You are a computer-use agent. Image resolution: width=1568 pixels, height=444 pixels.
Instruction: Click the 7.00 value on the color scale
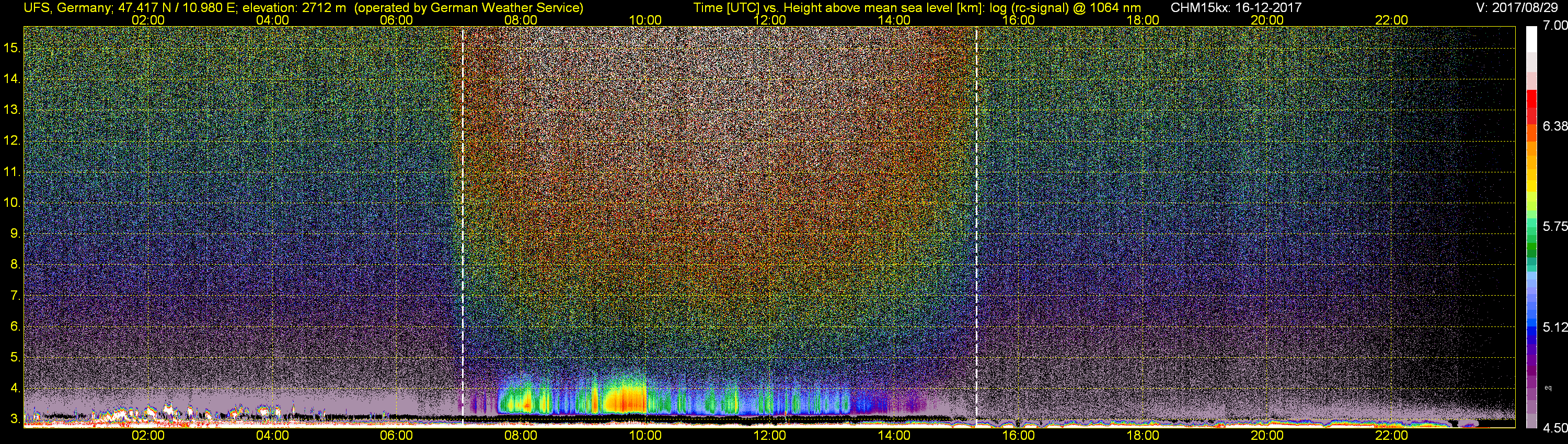(x=1554, y=26)
